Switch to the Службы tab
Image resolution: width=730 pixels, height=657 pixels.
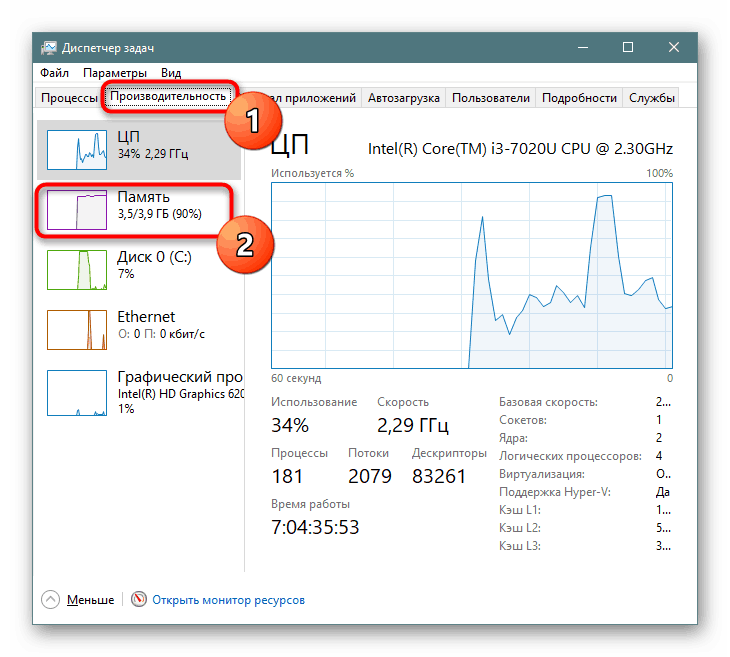[x=651, y=98]
